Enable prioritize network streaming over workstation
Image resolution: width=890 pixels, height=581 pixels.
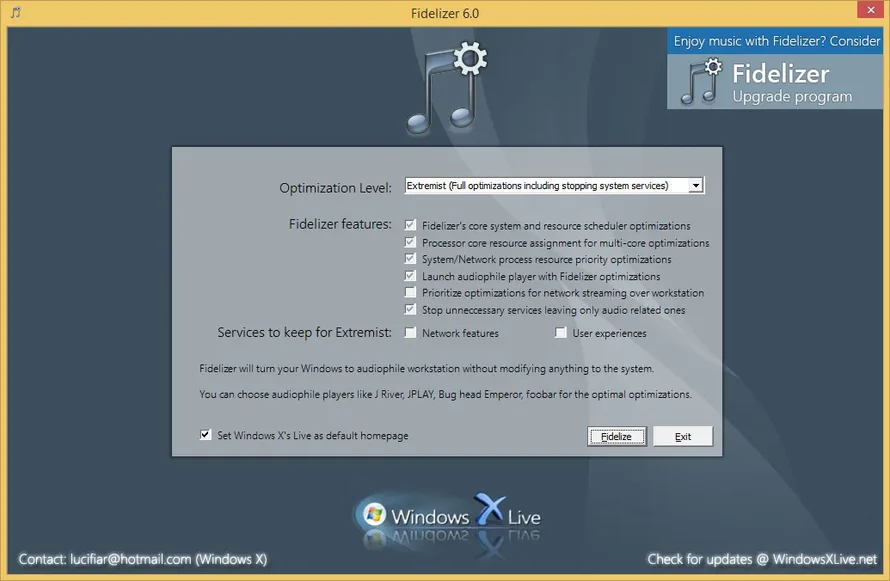coord(410,292)
